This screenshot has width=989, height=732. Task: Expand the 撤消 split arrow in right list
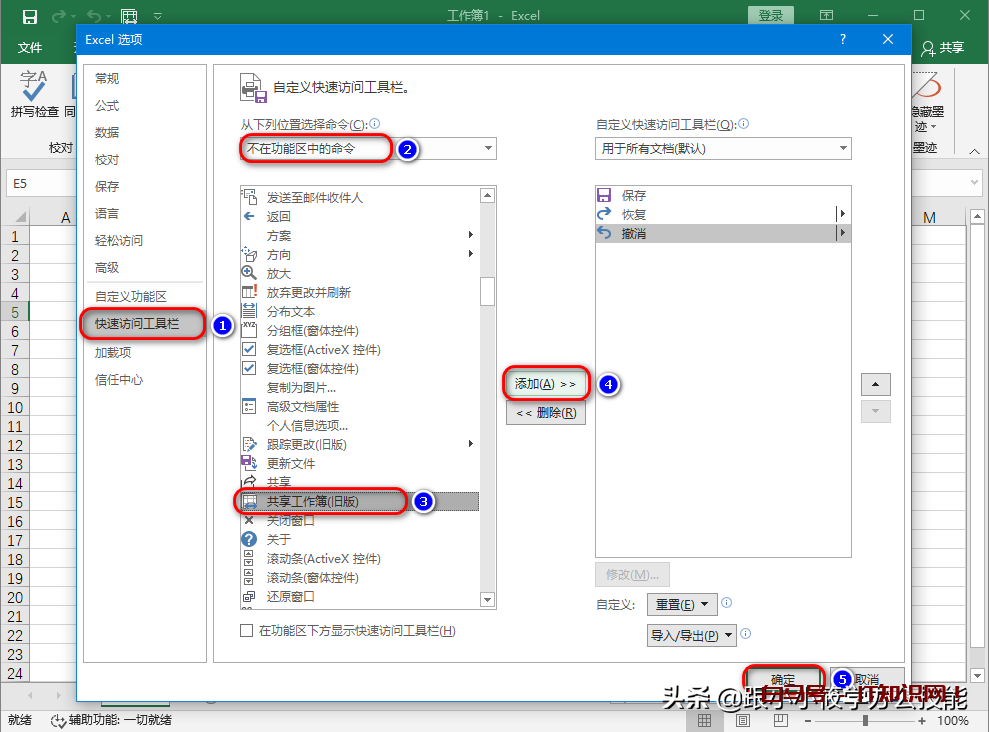point(843,233)
